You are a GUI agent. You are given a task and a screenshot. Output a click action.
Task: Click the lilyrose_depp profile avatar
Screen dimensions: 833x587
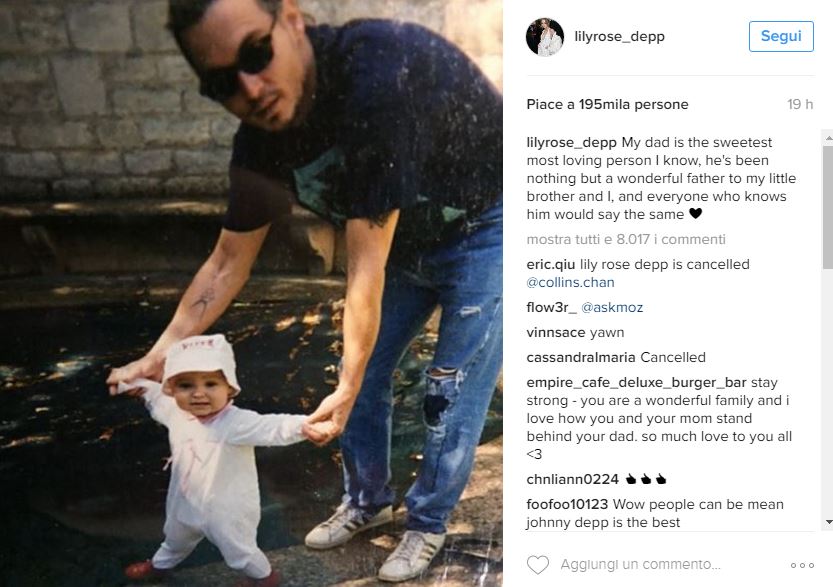(x=545, y=37)
